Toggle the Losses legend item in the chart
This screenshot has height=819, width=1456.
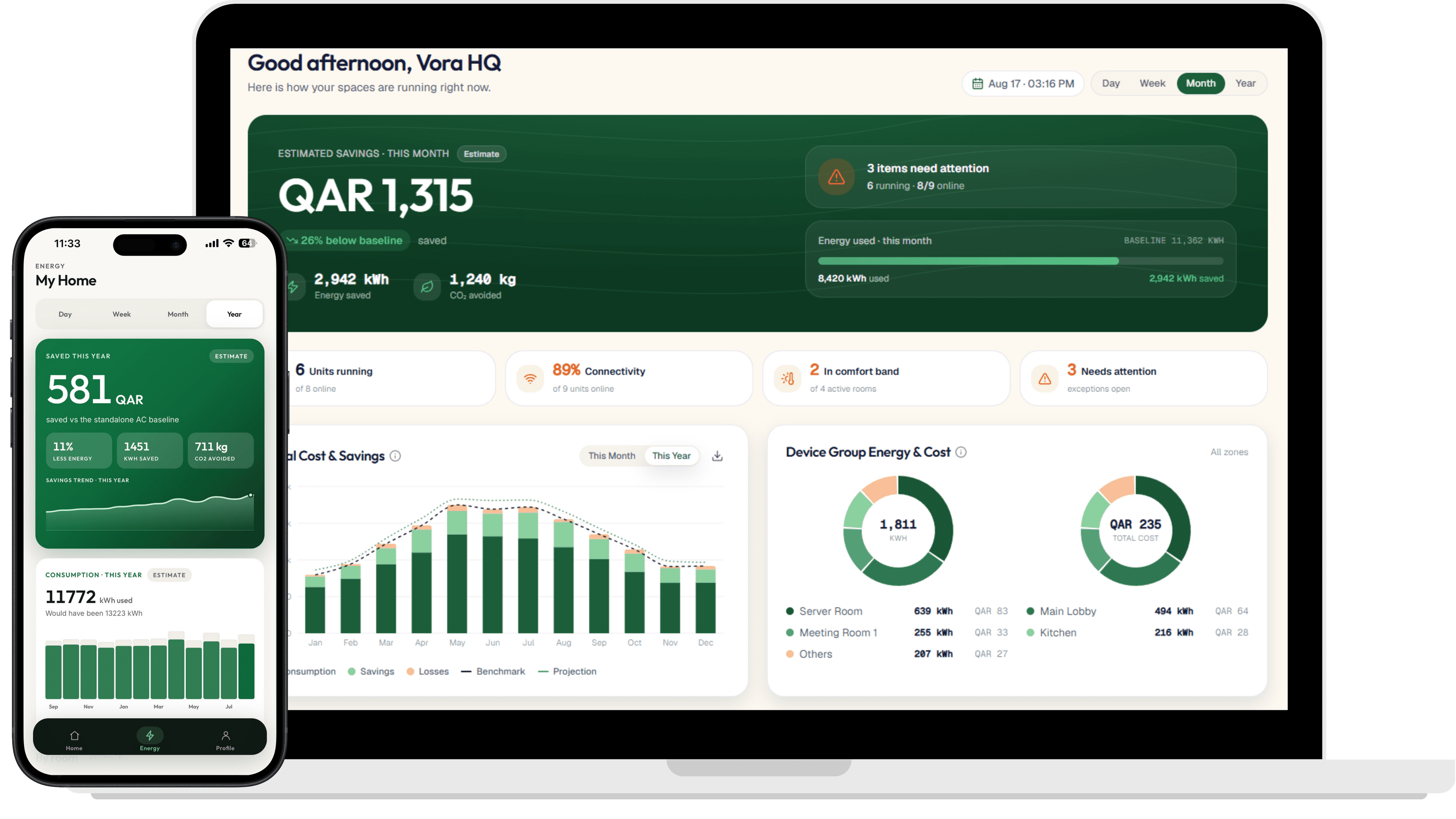(427, 672)
